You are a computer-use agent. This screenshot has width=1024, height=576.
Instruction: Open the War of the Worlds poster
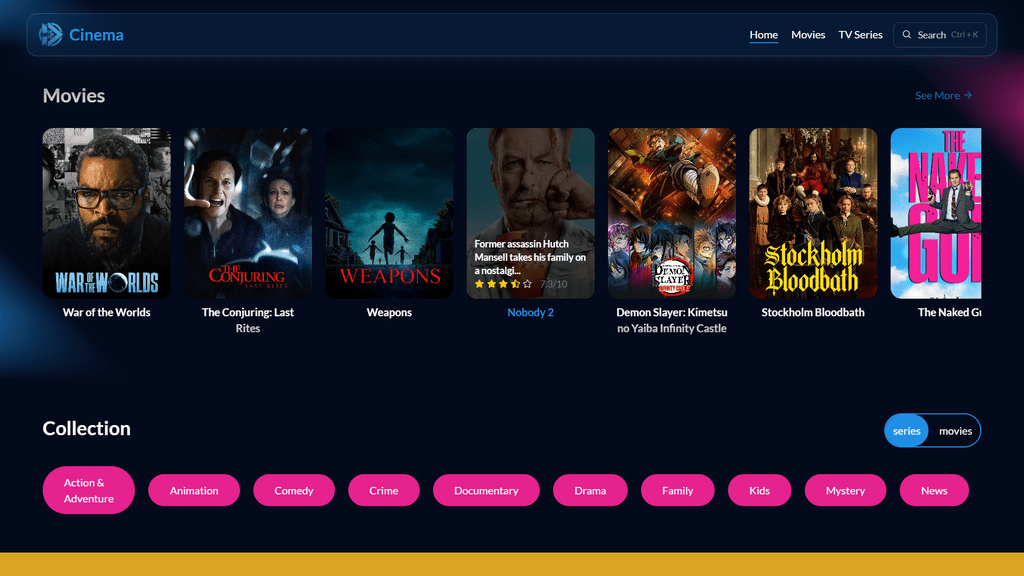click(x=106, y=213)
